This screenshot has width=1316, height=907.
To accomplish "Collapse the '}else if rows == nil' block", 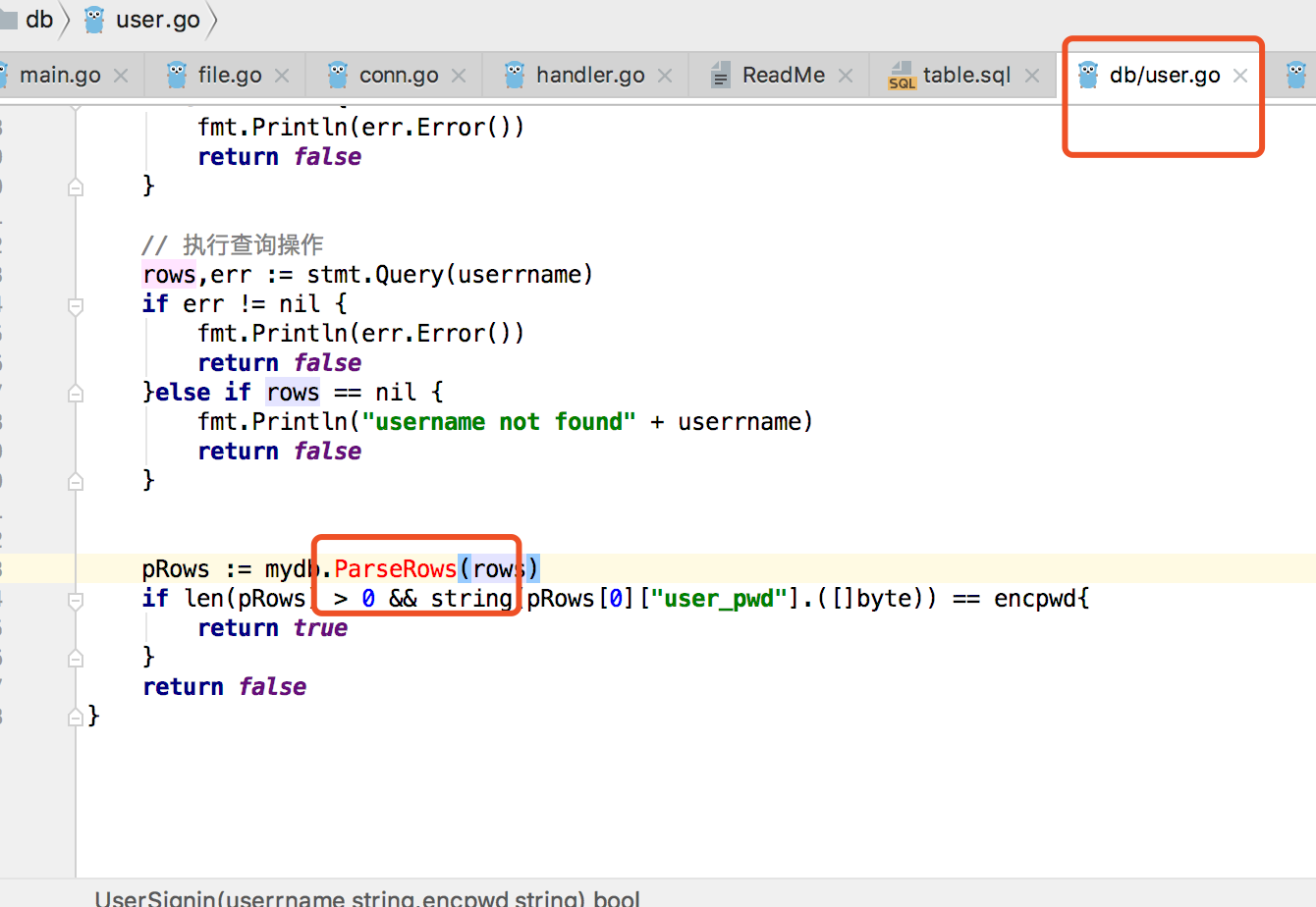I will 76,395.
